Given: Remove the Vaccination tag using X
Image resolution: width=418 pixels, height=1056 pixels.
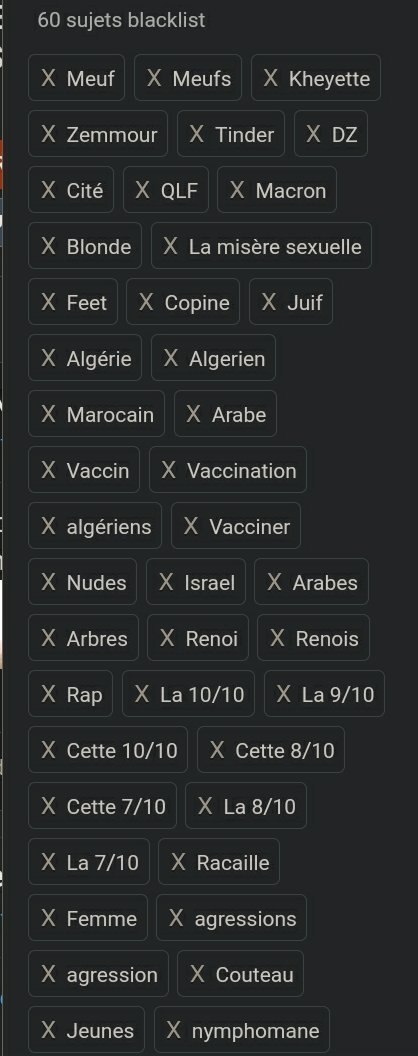Looking at the screenshot, I should click(169, 469).
